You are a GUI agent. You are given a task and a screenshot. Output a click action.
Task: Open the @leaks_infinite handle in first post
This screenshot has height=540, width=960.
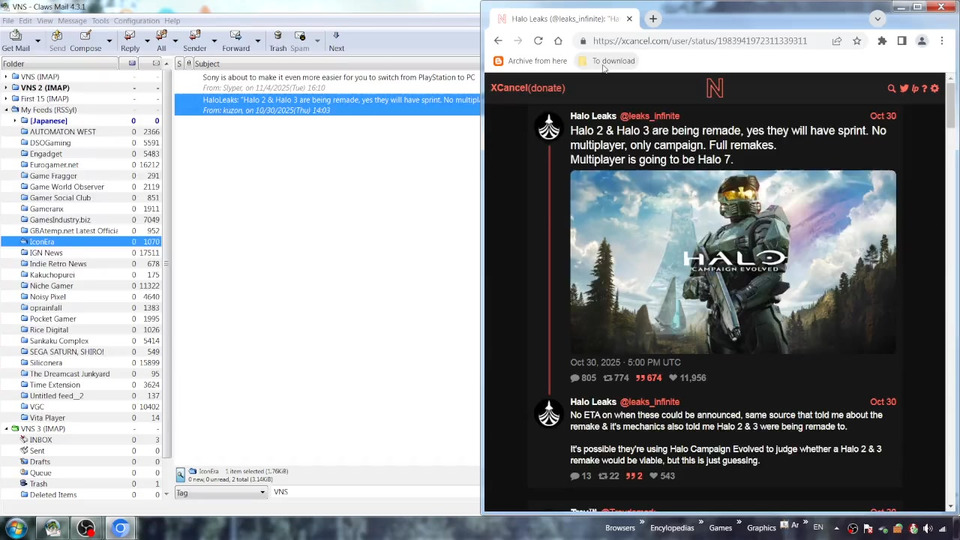coord(650,116)
